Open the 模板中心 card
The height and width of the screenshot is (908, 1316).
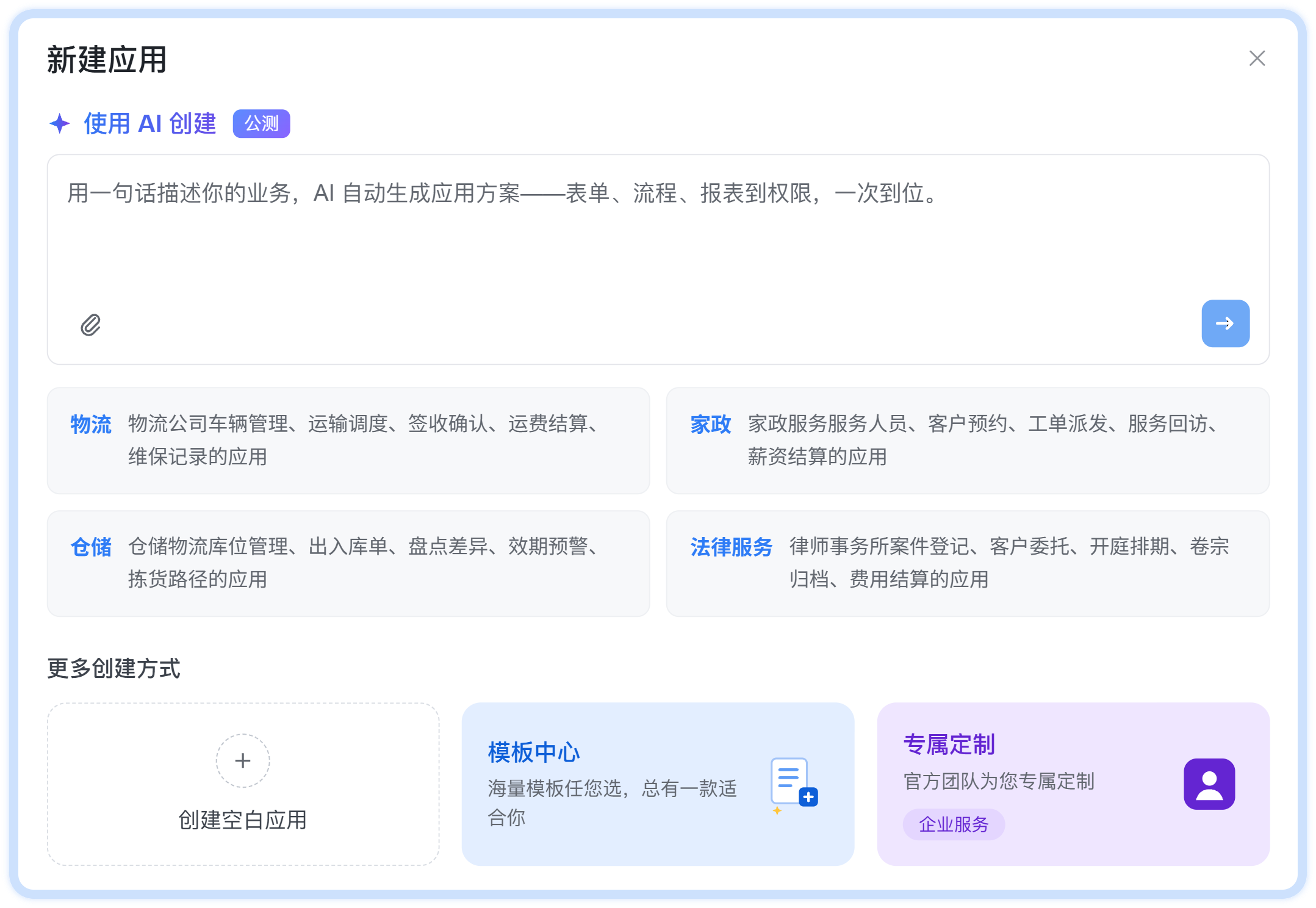[x=658, y=784]
